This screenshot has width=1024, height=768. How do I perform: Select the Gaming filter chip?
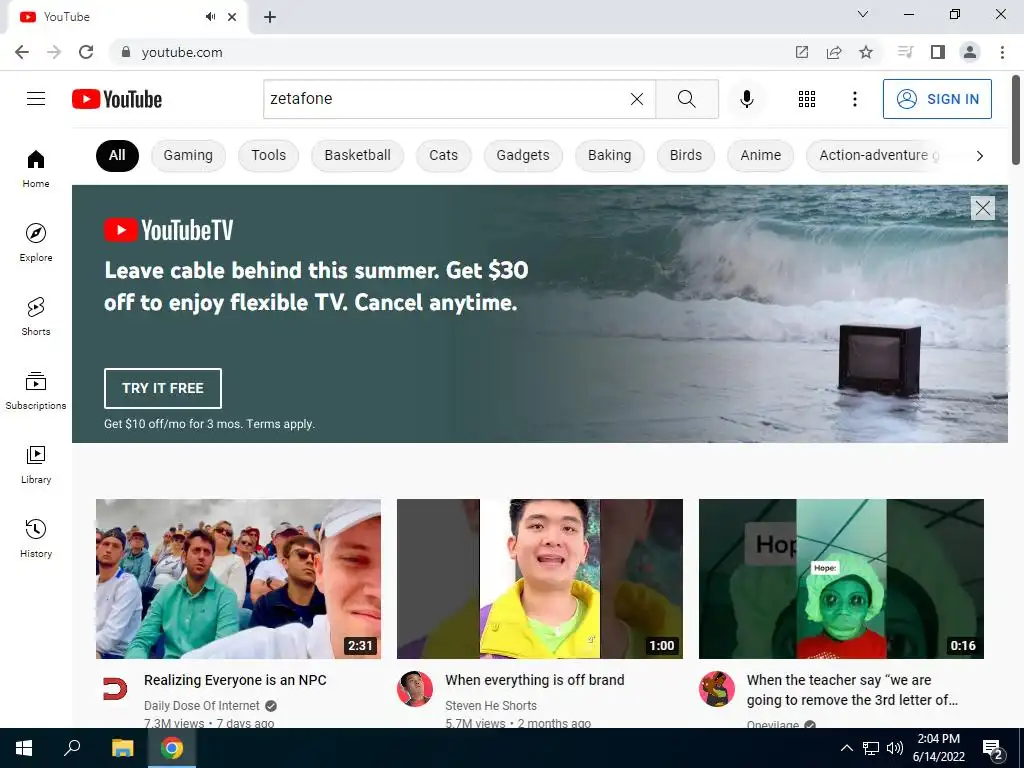(188, 155)
